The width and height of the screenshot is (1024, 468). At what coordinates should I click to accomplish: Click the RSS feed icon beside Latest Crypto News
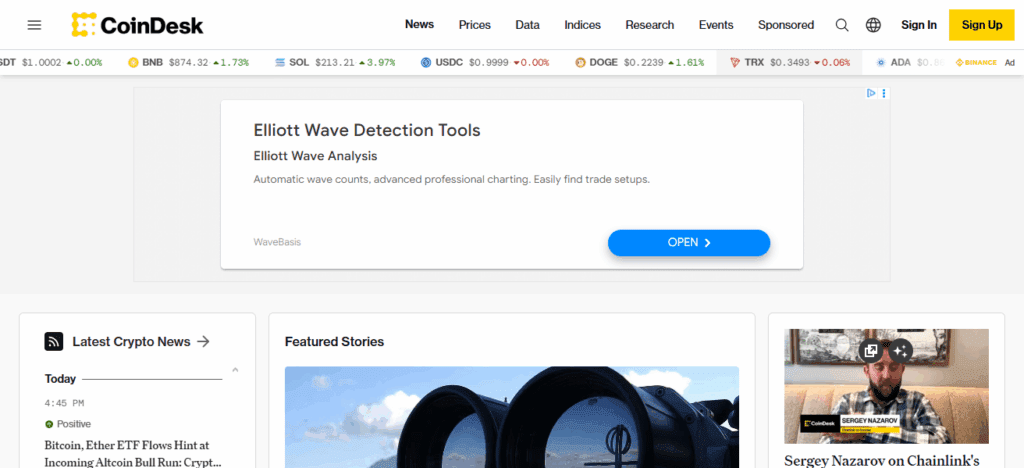(54, 341)
